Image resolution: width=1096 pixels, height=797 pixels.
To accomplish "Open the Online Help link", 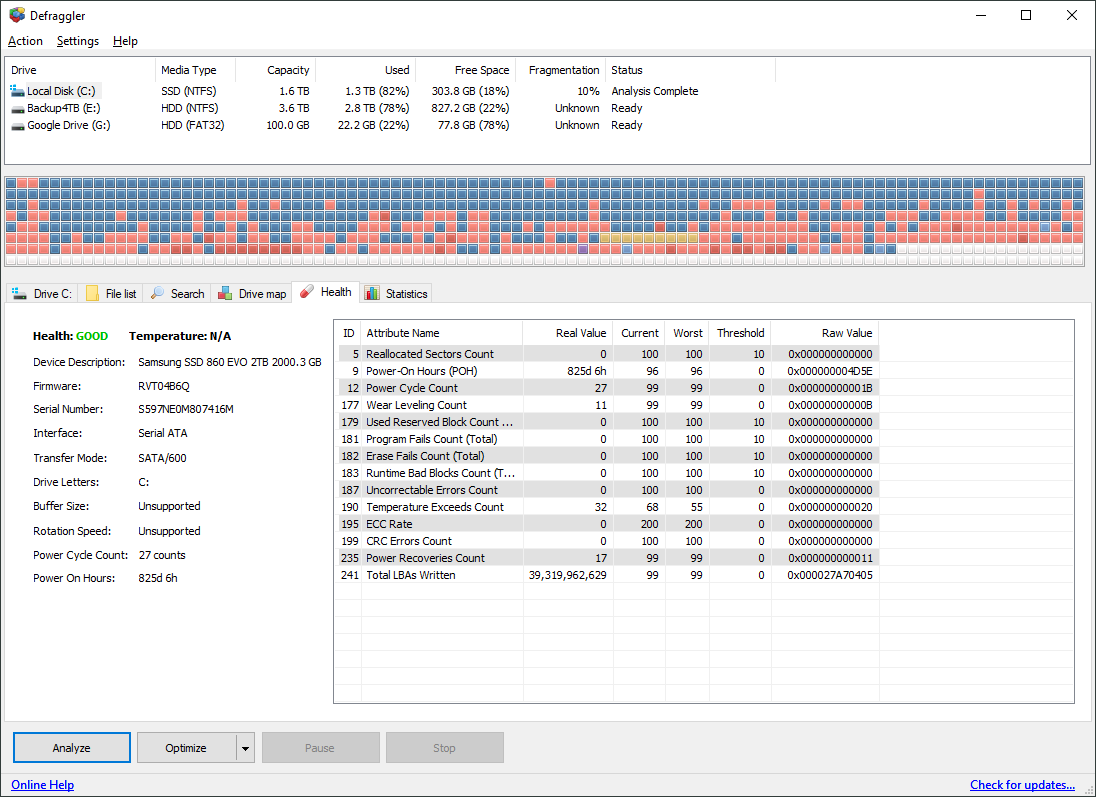I will pyautogui.click(x=43, y=784).
